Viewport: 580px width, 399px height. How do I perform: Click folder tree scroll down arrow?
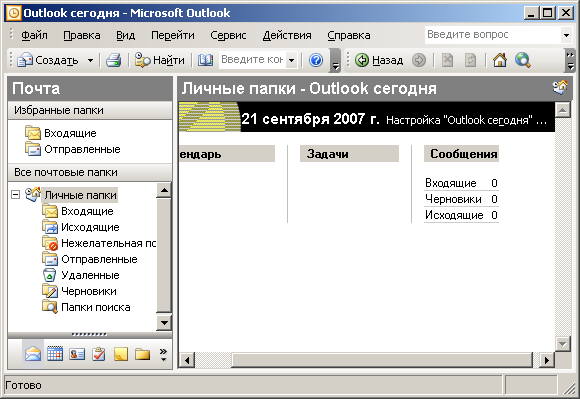pyautogui.click(x=163, y=322)
